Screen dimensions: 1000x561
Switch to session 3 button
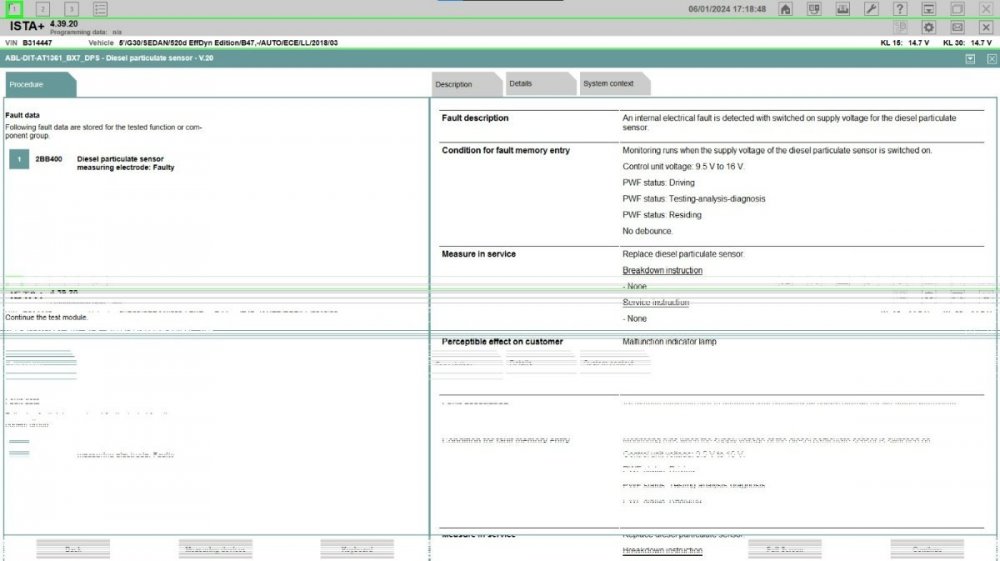[71, 9]
